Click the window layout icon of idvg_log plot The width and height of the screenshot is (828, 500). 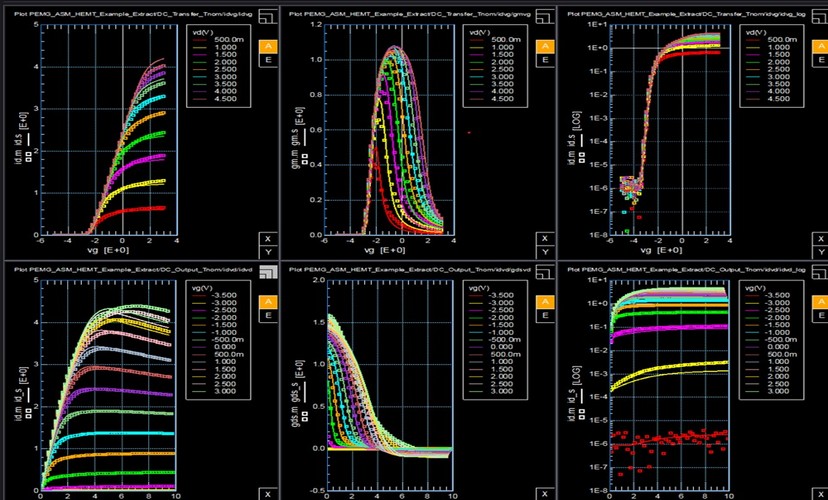tap(821, 16)
